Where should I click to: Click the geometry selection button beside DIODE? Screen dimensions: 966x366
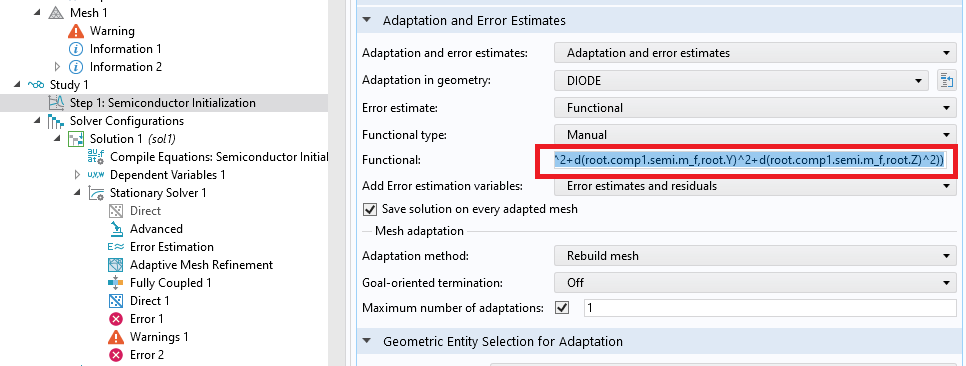[946, 80]
